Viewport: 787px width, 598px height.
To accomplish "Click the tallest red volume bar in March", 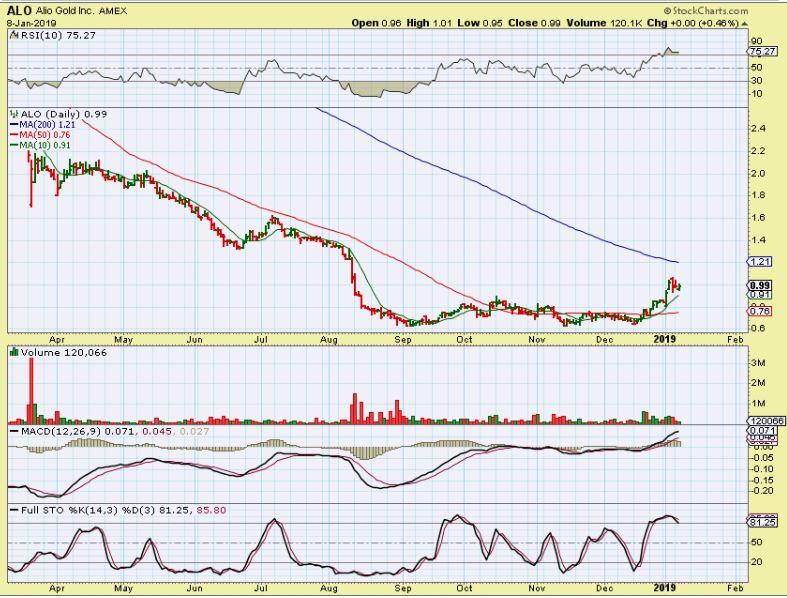I will 31,391.
